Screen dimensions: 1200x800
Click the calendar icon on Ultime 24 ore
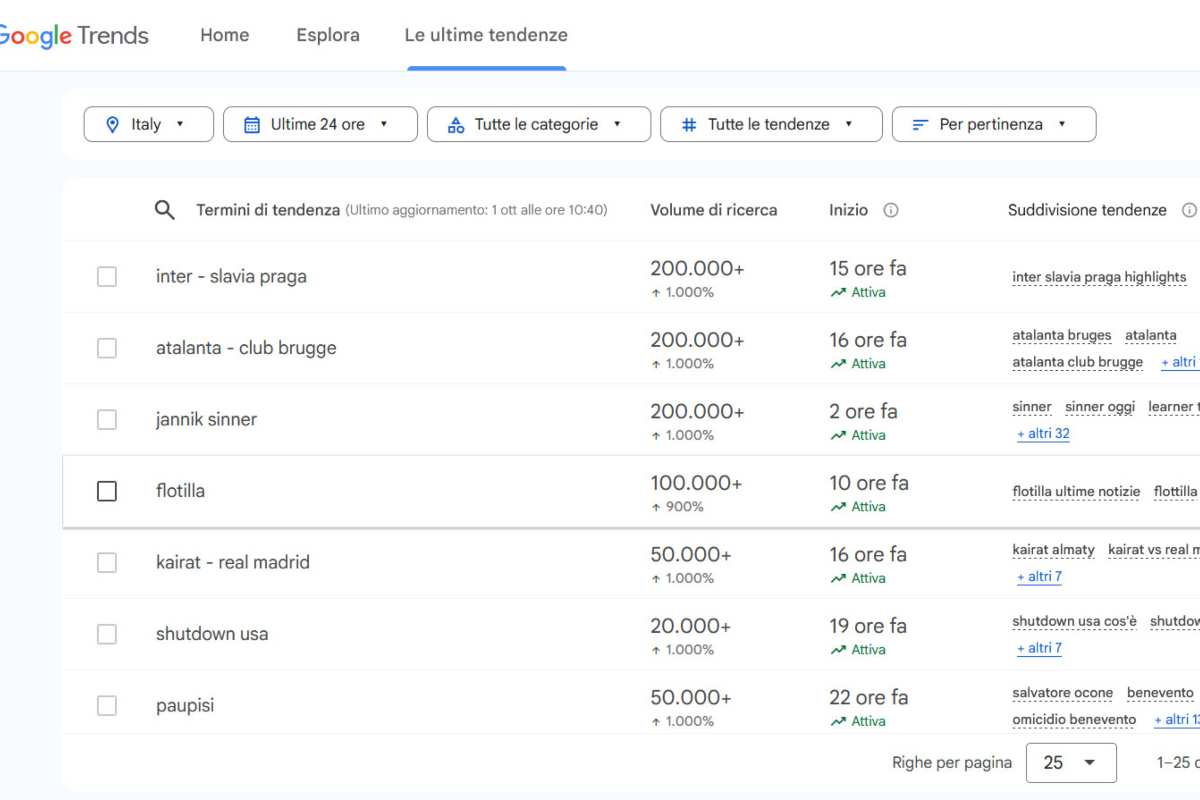[x=252, y=125]
